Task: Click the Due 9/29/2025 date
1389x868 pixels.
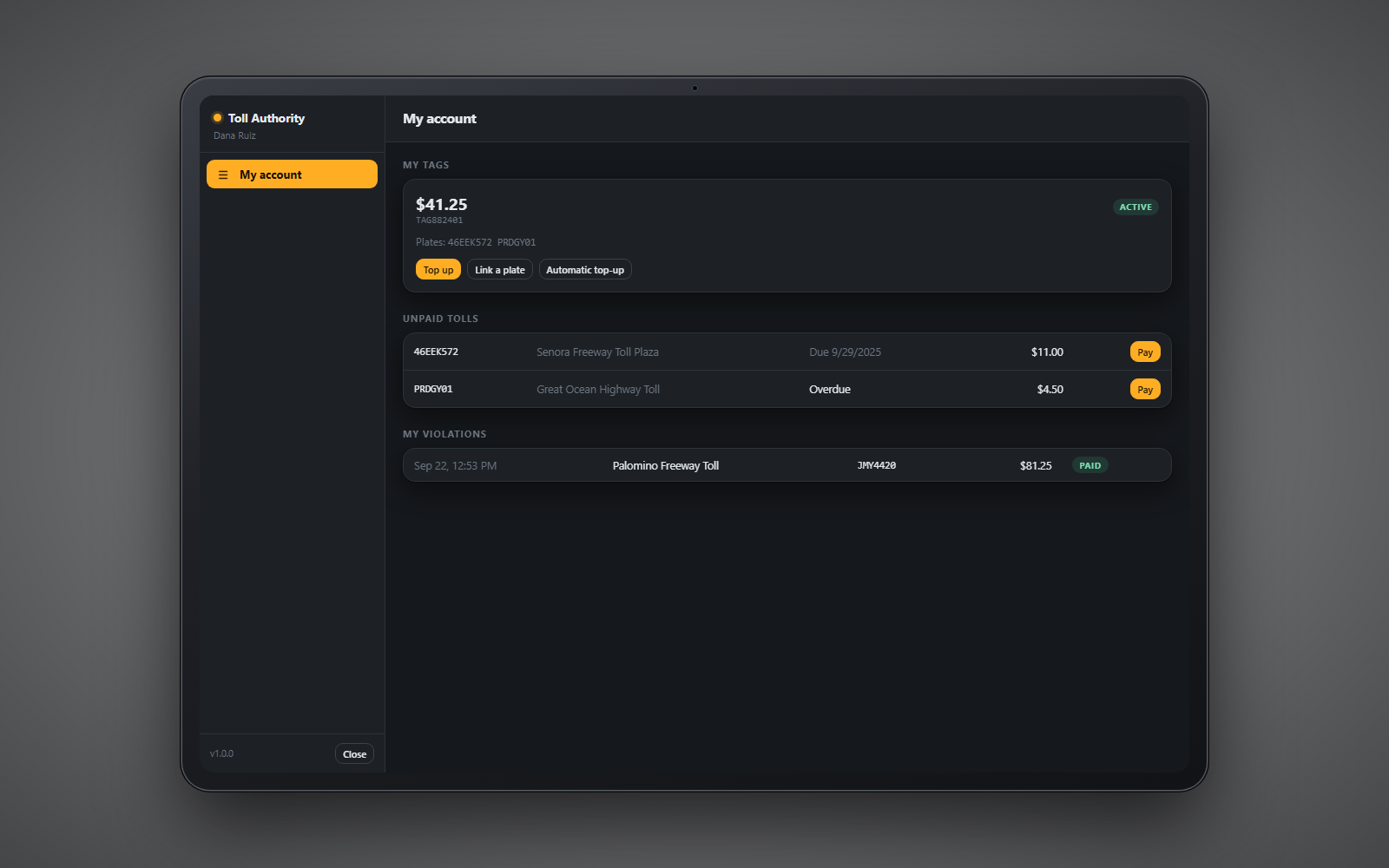Action: point(845,352)
